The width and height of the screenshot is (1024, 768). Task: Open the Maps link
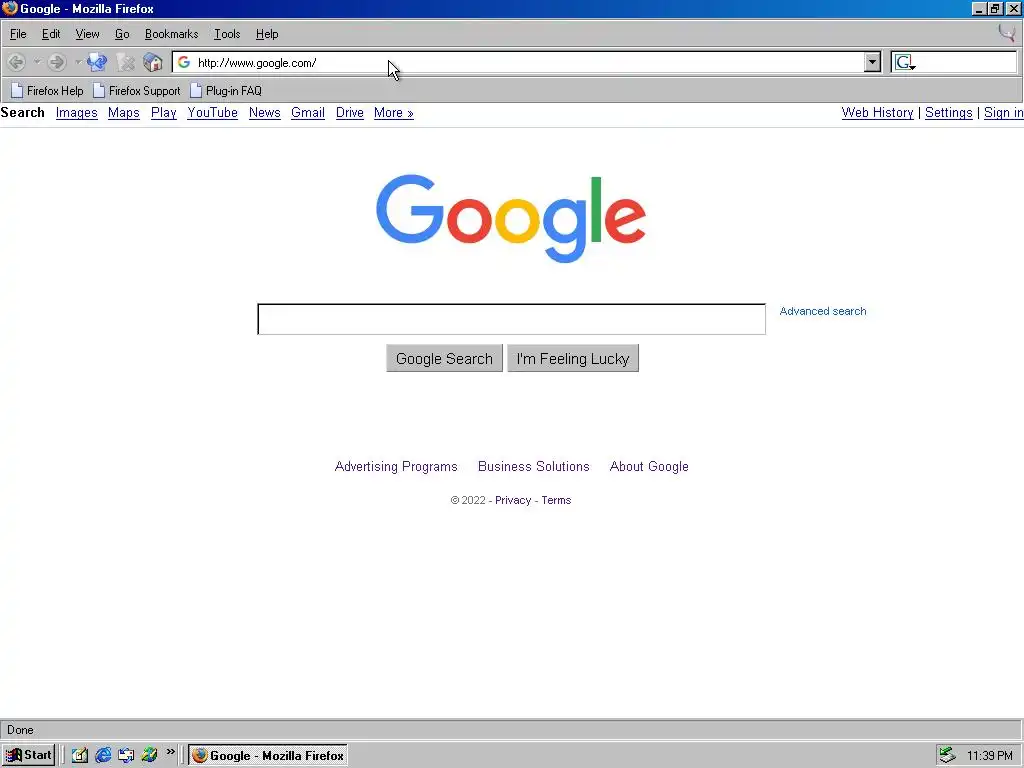pyautogui.click(x=123, y=113)
